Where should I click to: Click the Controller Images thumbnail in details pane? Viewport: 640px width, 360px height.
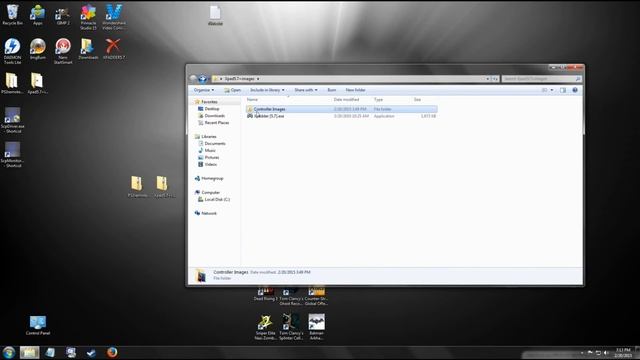point(201,276)
